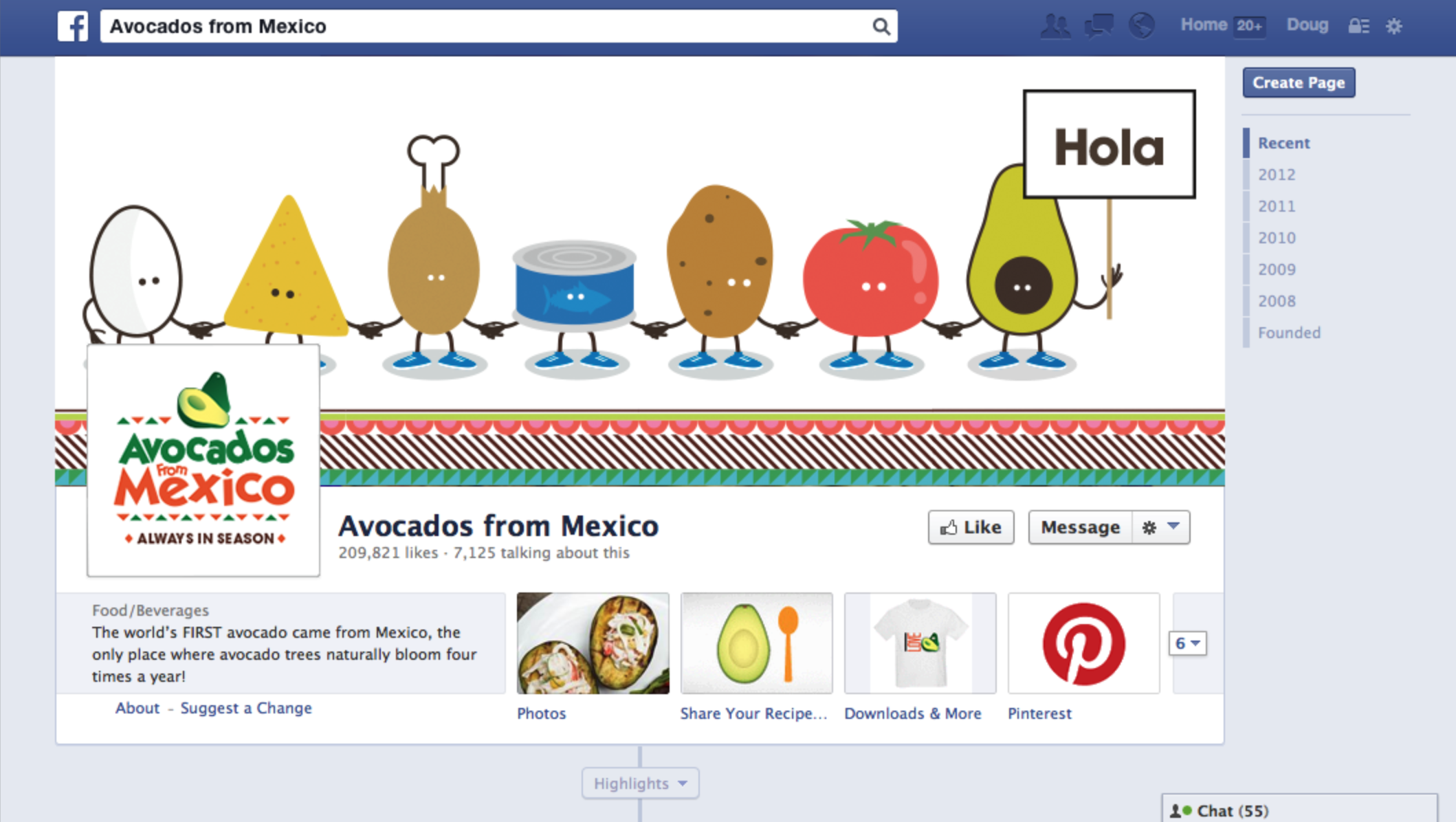Click the Downloads & More link
Screen dimensions: 1456x822
tap(913, 713)
